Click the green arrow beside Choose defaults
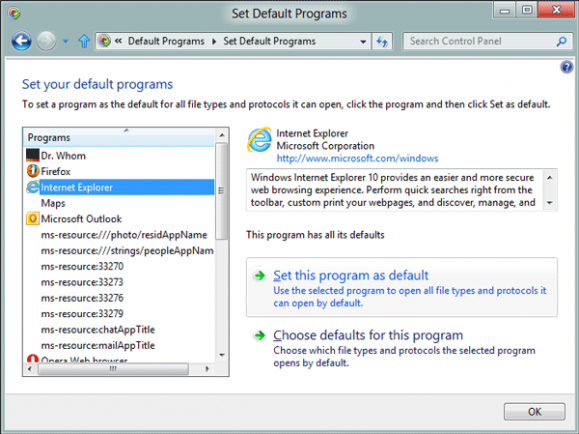 click(260, 335)
